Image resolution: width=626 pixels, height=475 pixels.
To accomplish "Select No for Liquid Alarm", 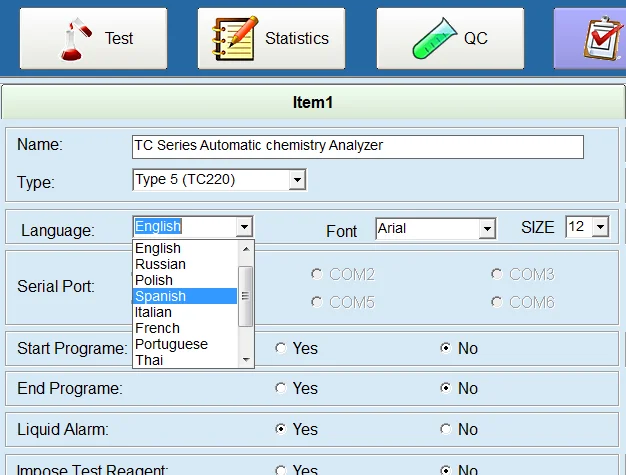I will point(446,429).
